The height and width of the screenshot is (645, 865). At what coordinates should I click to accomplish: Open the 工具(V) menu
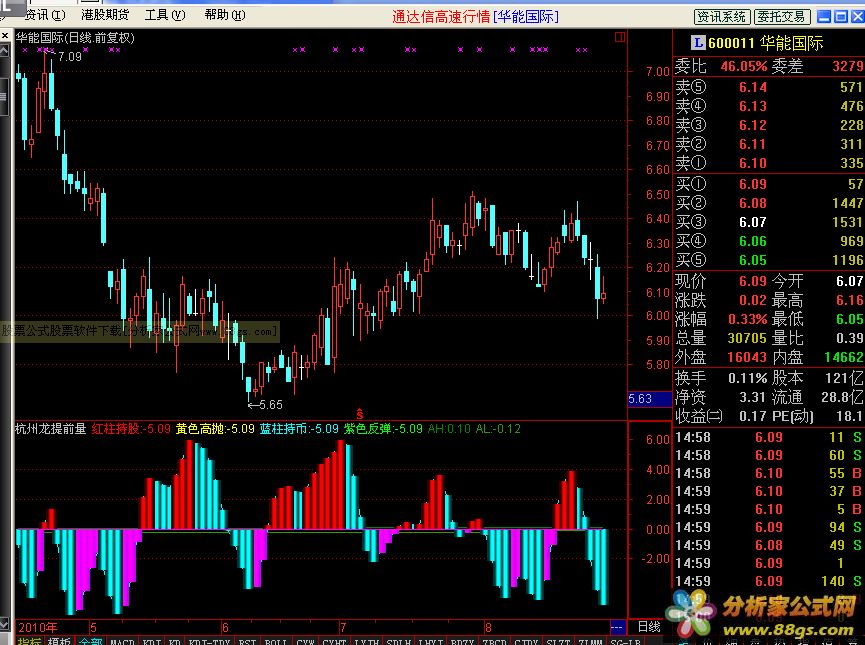click(x=165, y=15)
